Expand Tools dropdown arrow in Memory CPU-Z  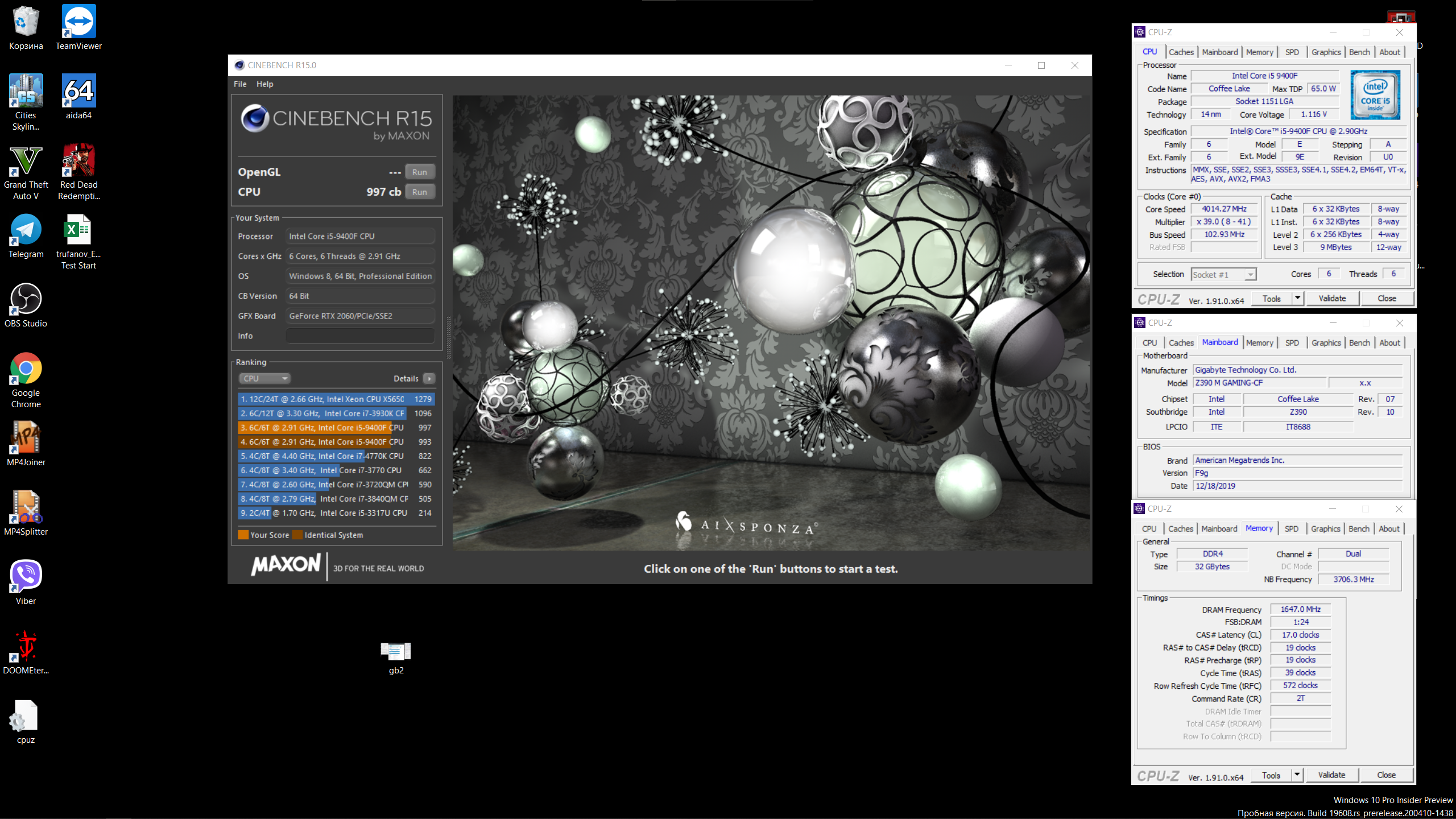tap(1297, 775)
